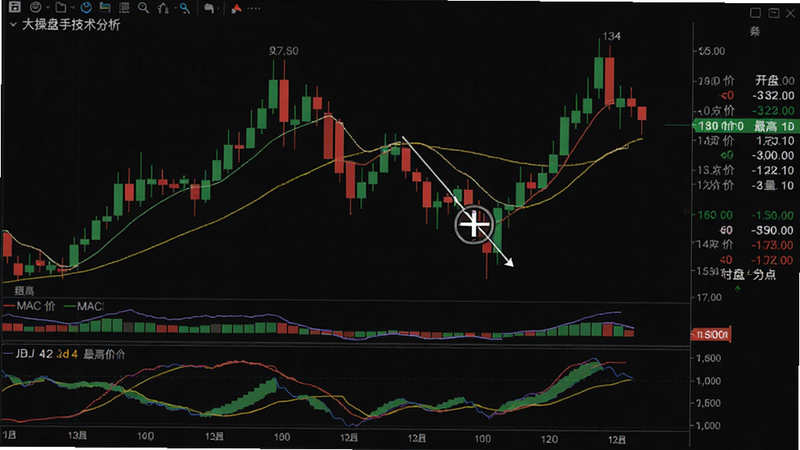Click the house-shaped drawing tool icon
Screen dimensions: 800x450
(163, 8)
